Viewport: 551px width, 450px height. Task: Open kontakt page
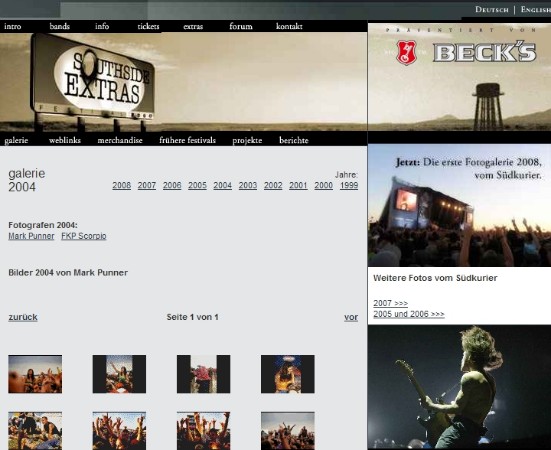(x=289, y=26)
